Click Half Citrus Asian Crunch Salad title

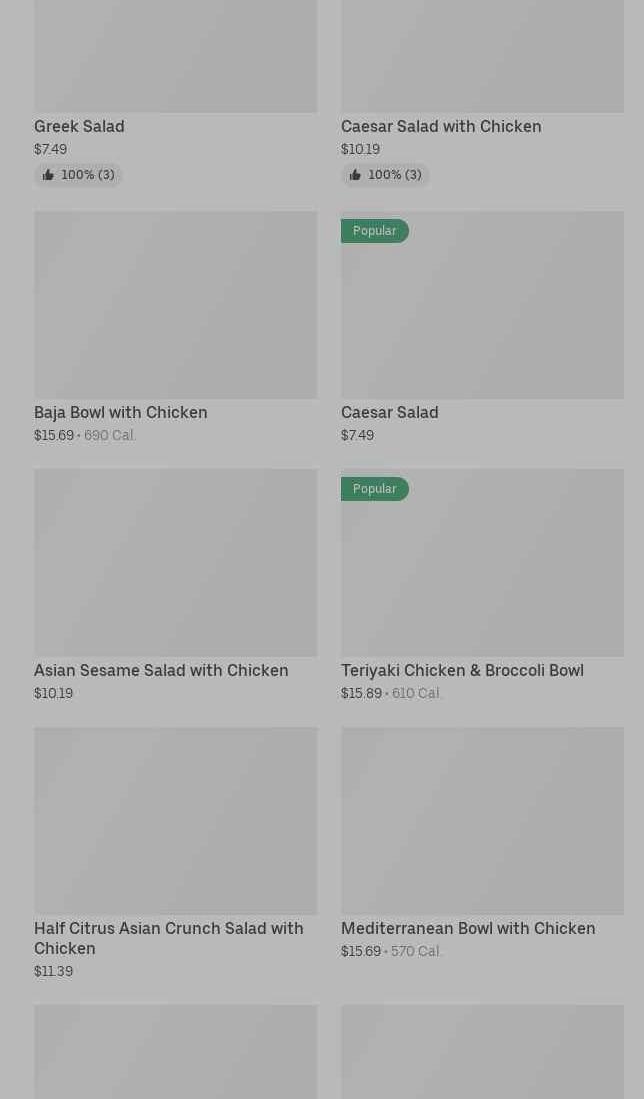[x=168, y=938]
